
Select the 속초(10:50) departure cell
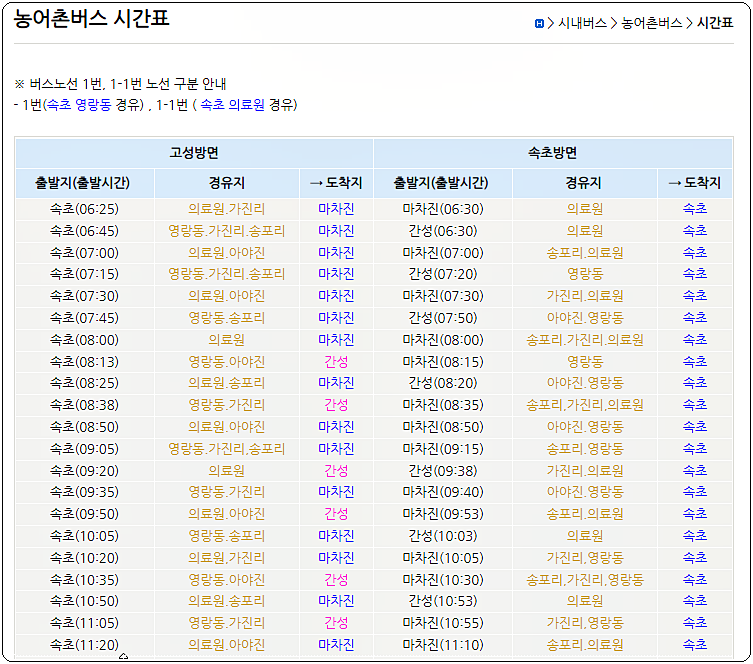(x=85, y=601)
